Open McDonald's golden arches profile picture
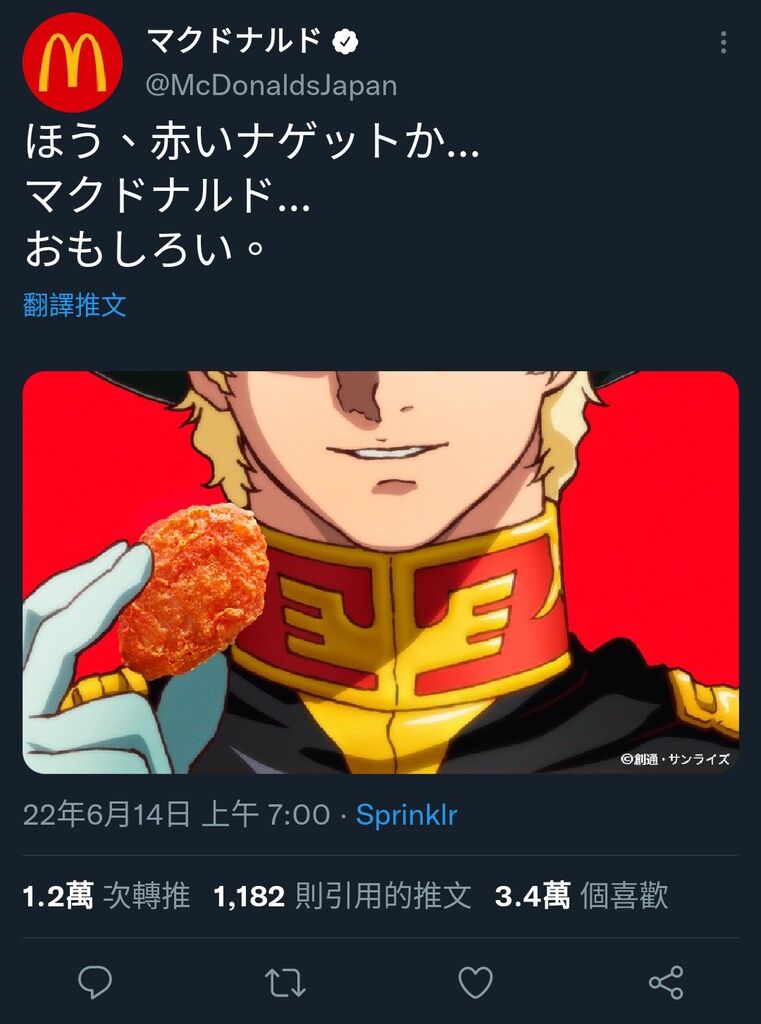The width and height of the screenshot is (761, 1024). pyautogui.click(x=73, y=63)
